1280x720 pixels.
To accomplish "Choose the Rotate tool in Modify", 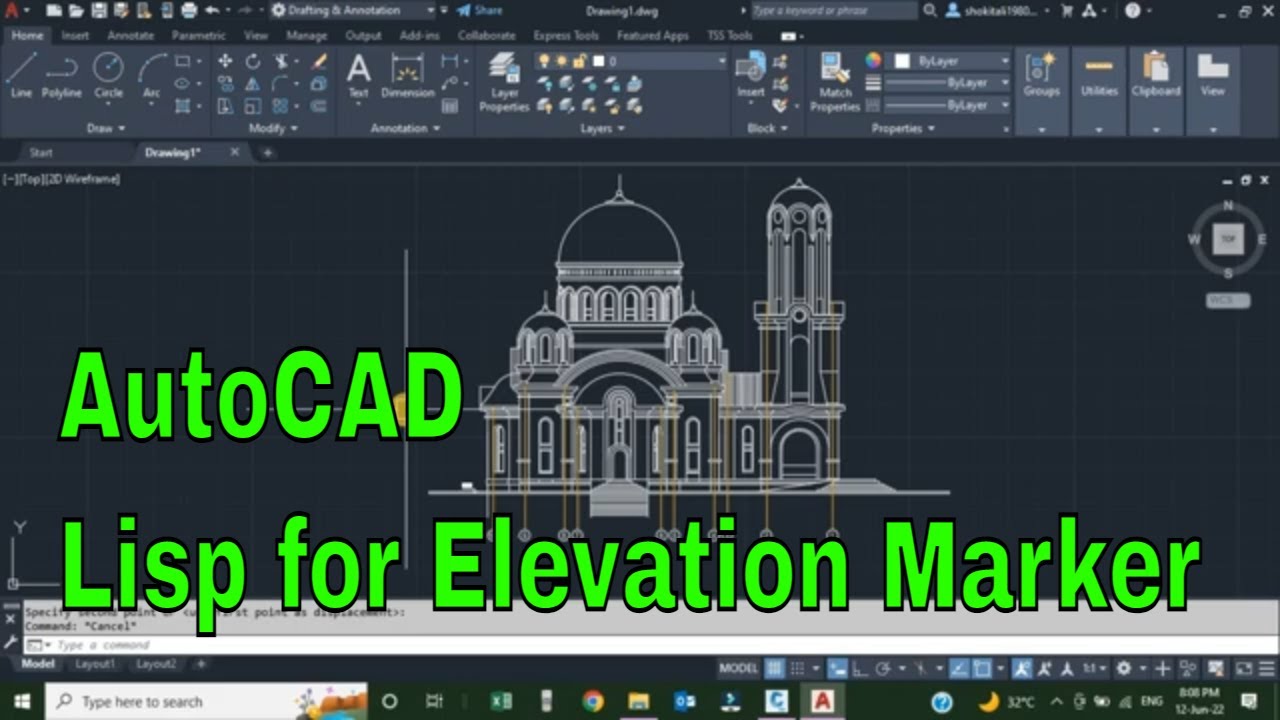I will (x=253, y=62).
